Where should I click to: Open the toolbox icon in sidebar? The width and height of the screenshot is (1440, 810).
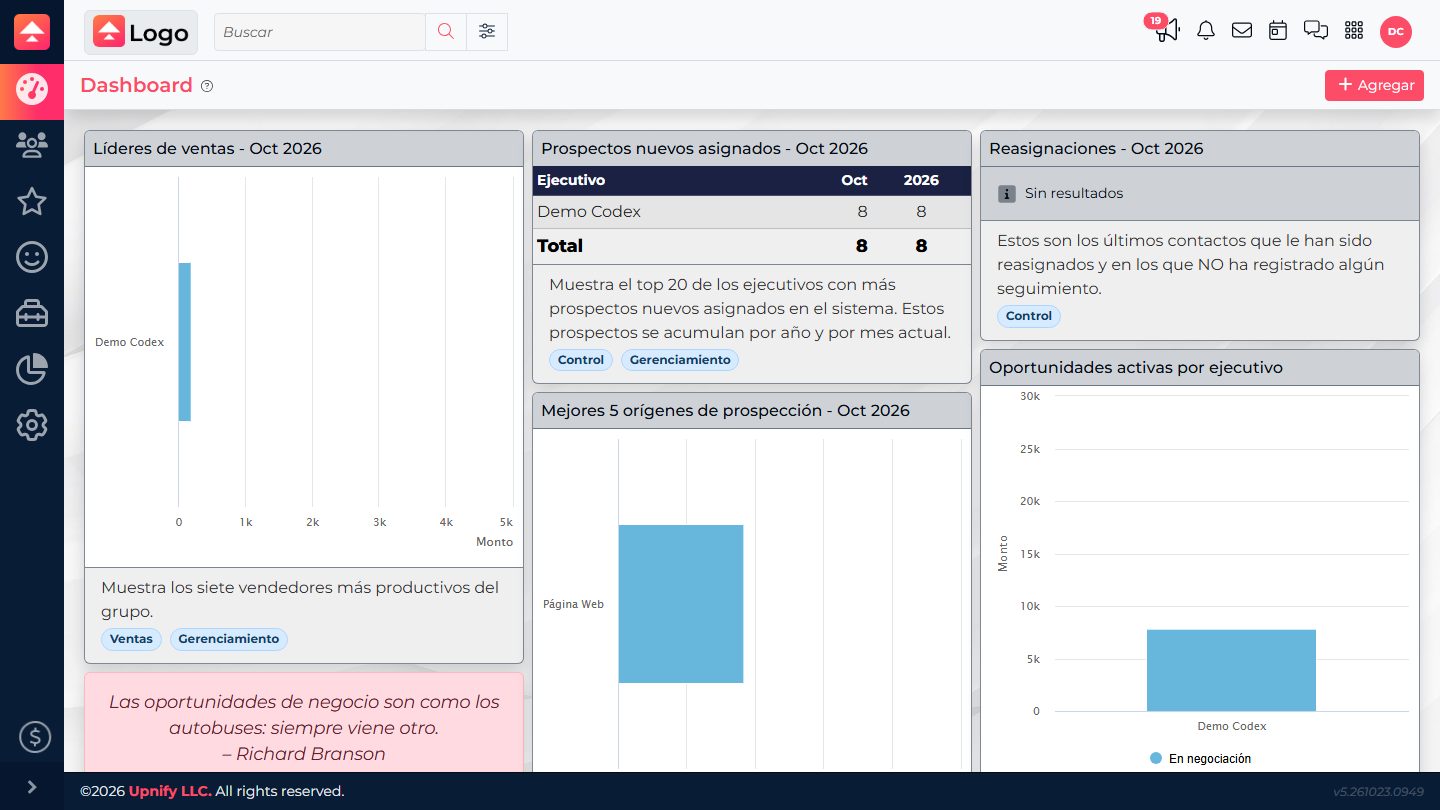click(32, 314)
